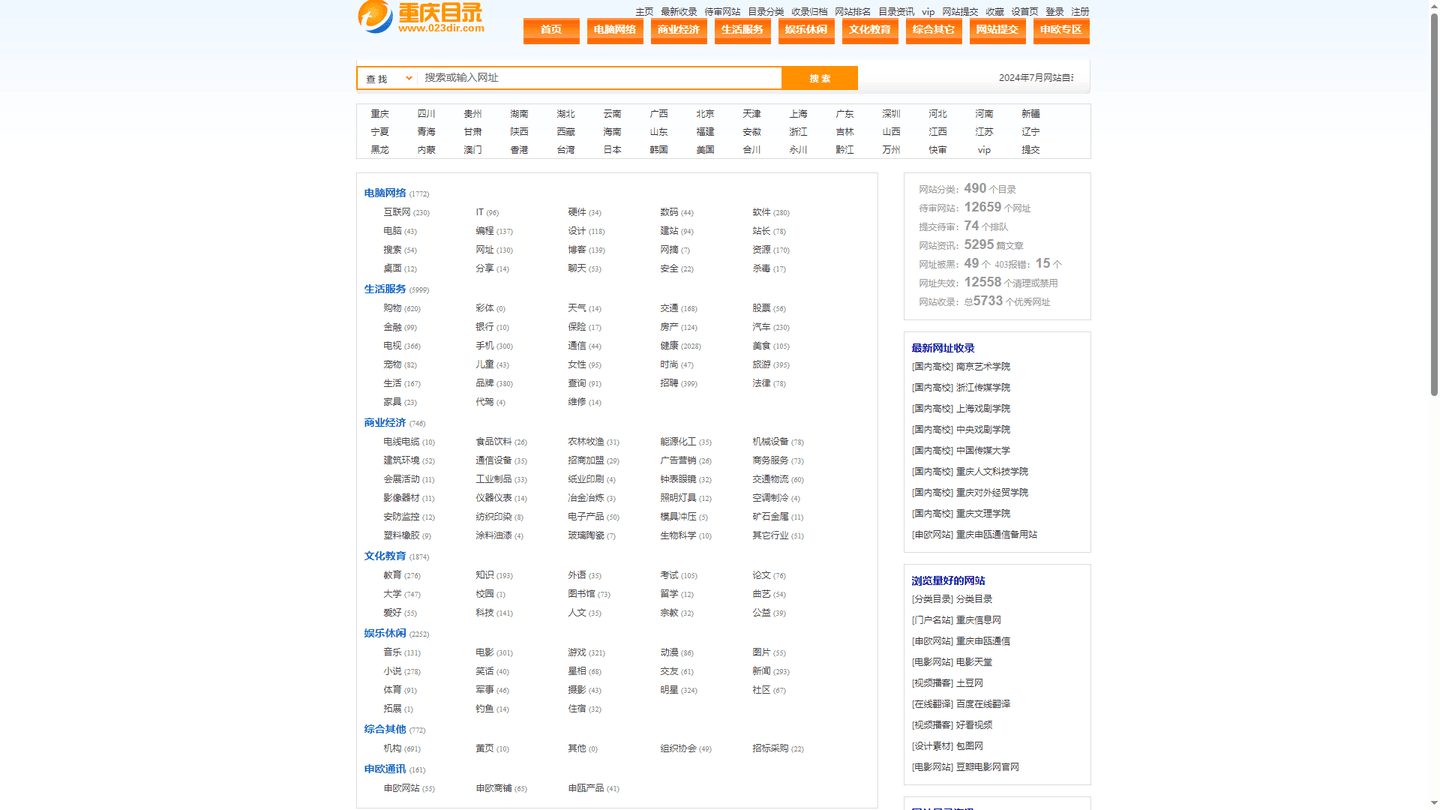Open the 健康 subcategory
1440x810 pixels.
click(669, 346)
